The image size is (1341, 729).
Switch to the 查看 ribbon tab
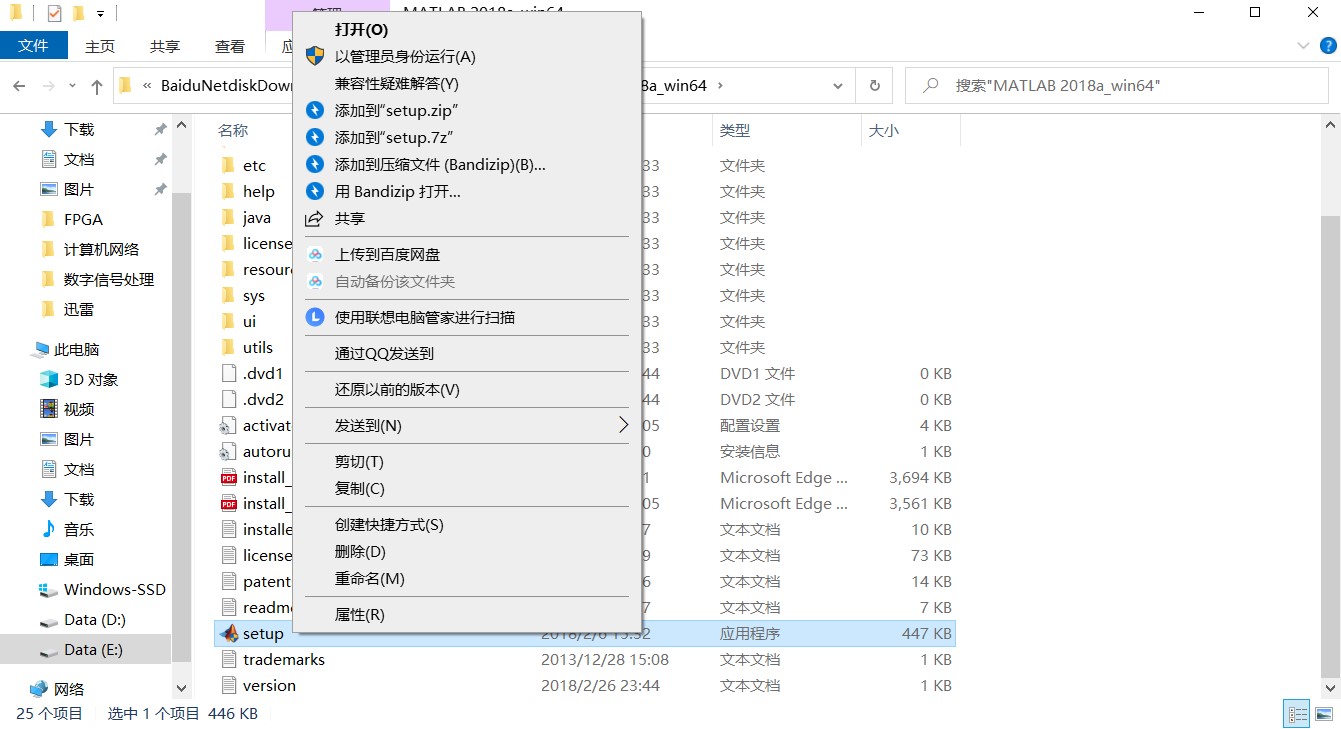pyautogui.click(x=230, y=45)
